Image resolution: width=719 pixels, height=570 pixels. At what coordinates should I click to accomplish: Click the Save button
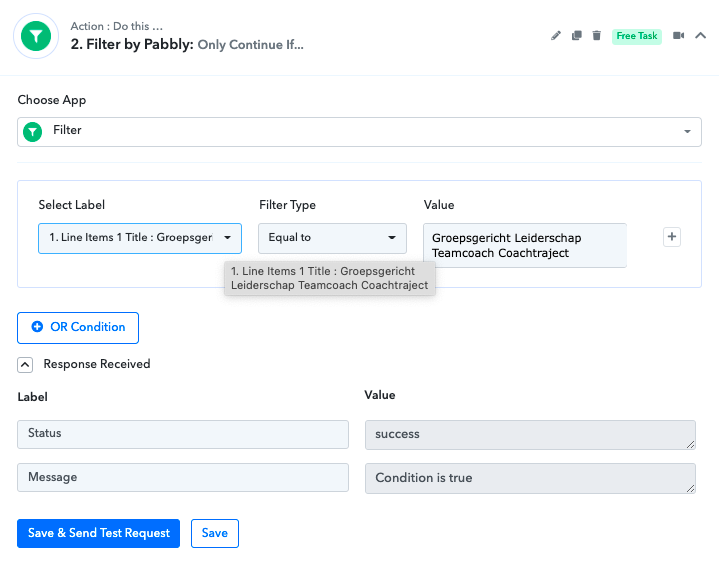[215, 533]
